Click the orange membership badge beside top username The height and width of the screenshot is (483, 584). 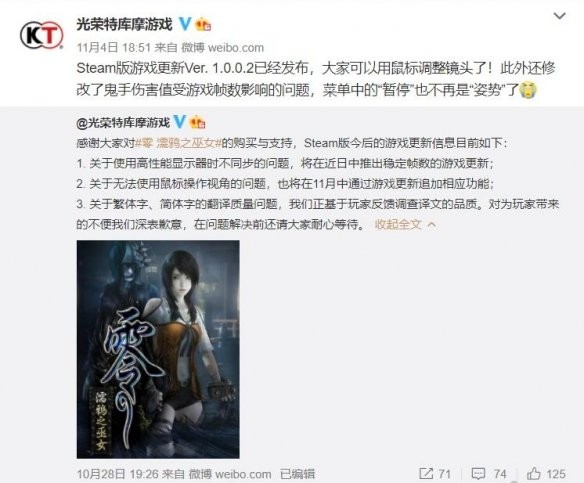click(203, 24)
